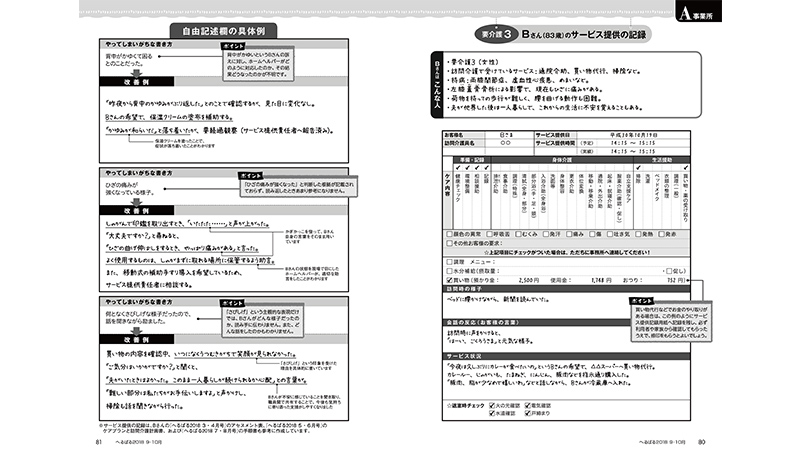Click the ベッドメイク care item column

(x=657, y=186)
